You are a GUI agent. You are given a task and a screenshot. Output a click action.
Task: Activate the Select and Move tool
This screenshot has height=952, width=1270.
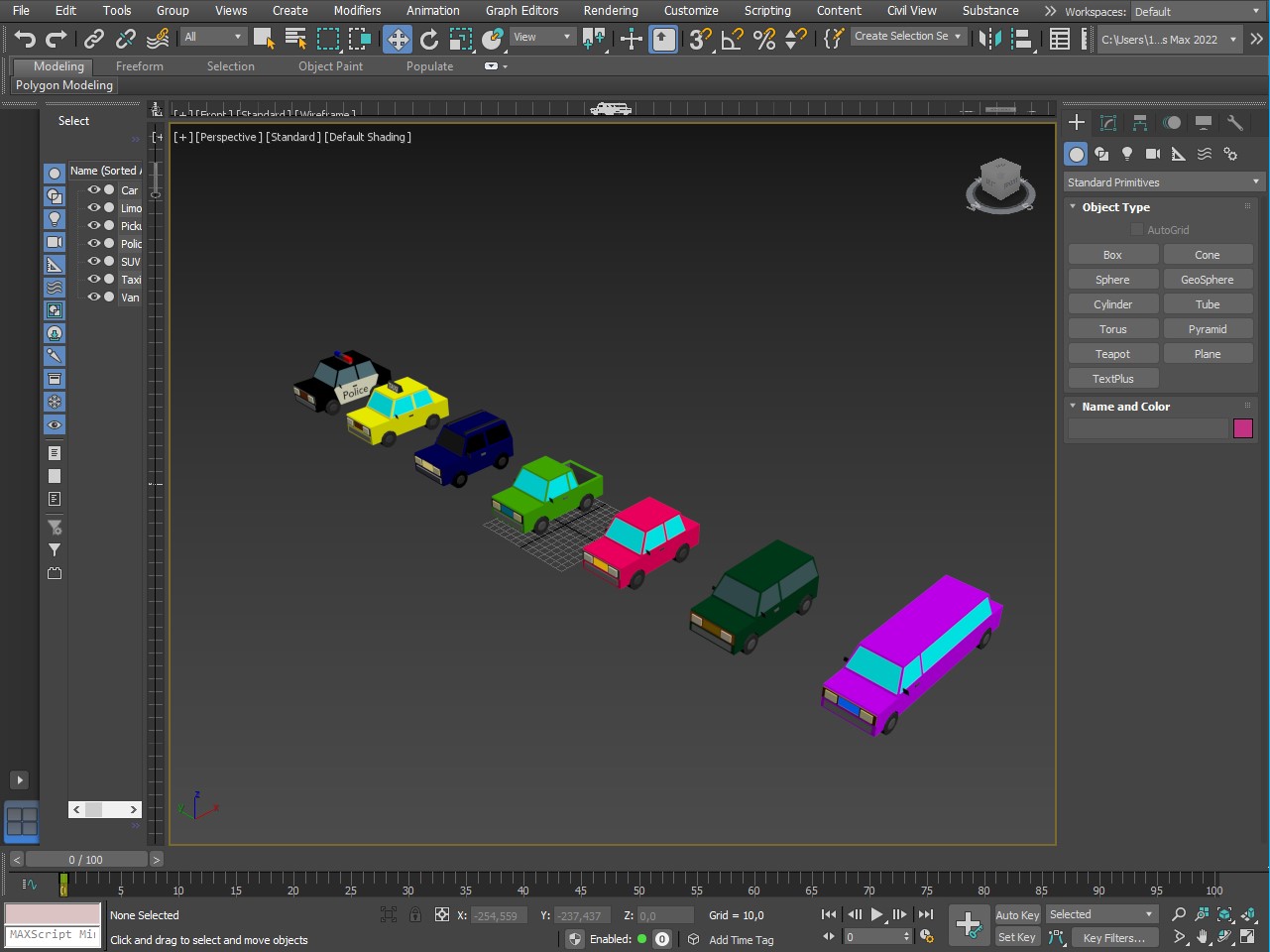398,39
